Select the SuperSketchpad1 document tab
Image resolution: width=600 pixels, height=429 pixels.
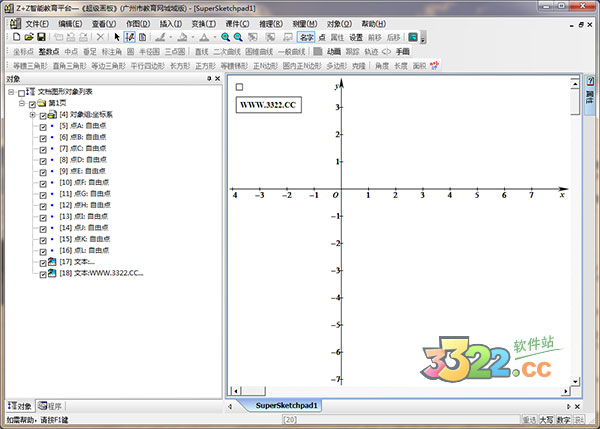286,405
